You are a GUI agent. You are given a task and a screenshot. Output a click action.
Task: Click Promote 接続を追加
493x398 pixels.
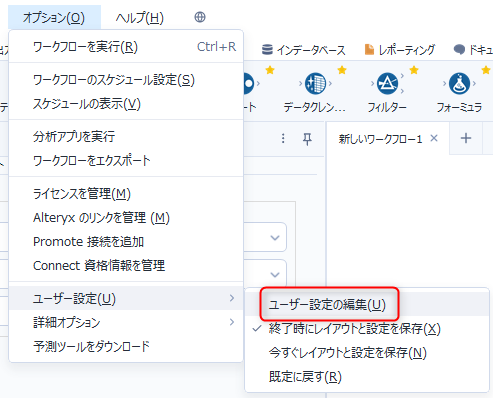[126, 242]
